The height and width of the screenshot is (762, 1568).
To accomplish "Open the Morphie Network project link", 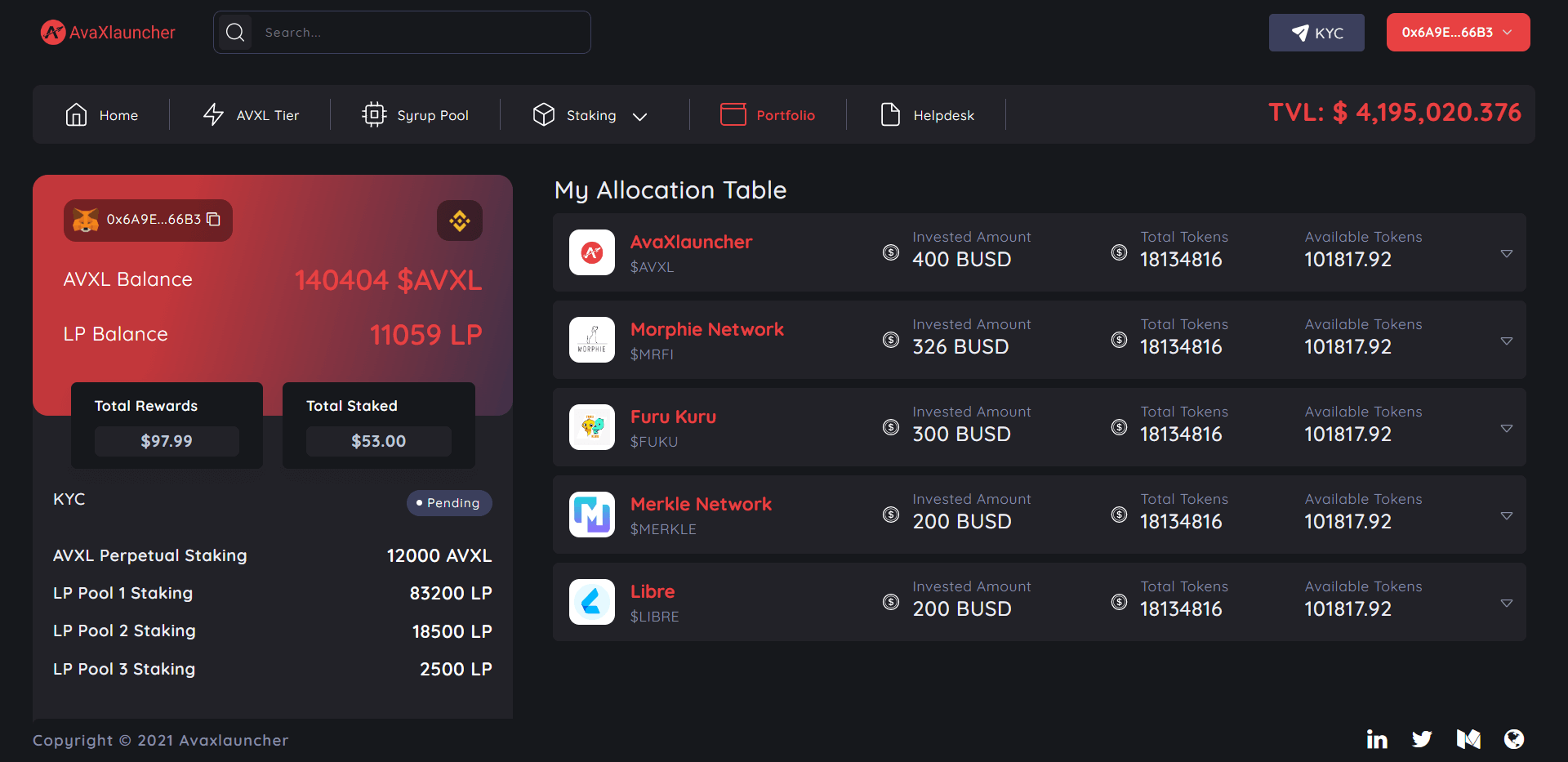I will click(706, 329).
